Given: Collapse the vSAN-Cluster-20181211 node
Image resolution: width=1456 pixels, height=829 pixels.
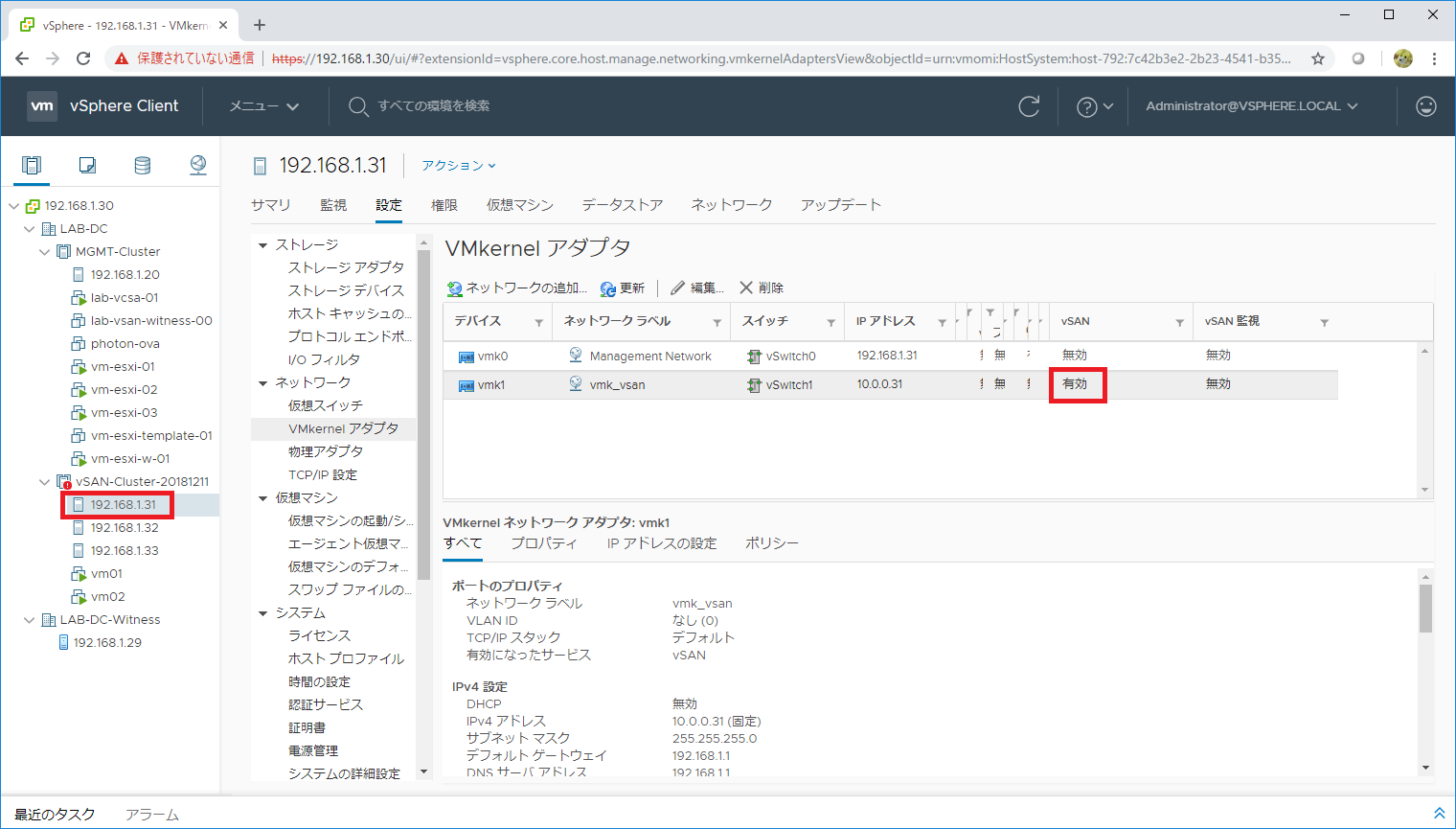Looking at the screenshot, I should (x=45, y=482).
